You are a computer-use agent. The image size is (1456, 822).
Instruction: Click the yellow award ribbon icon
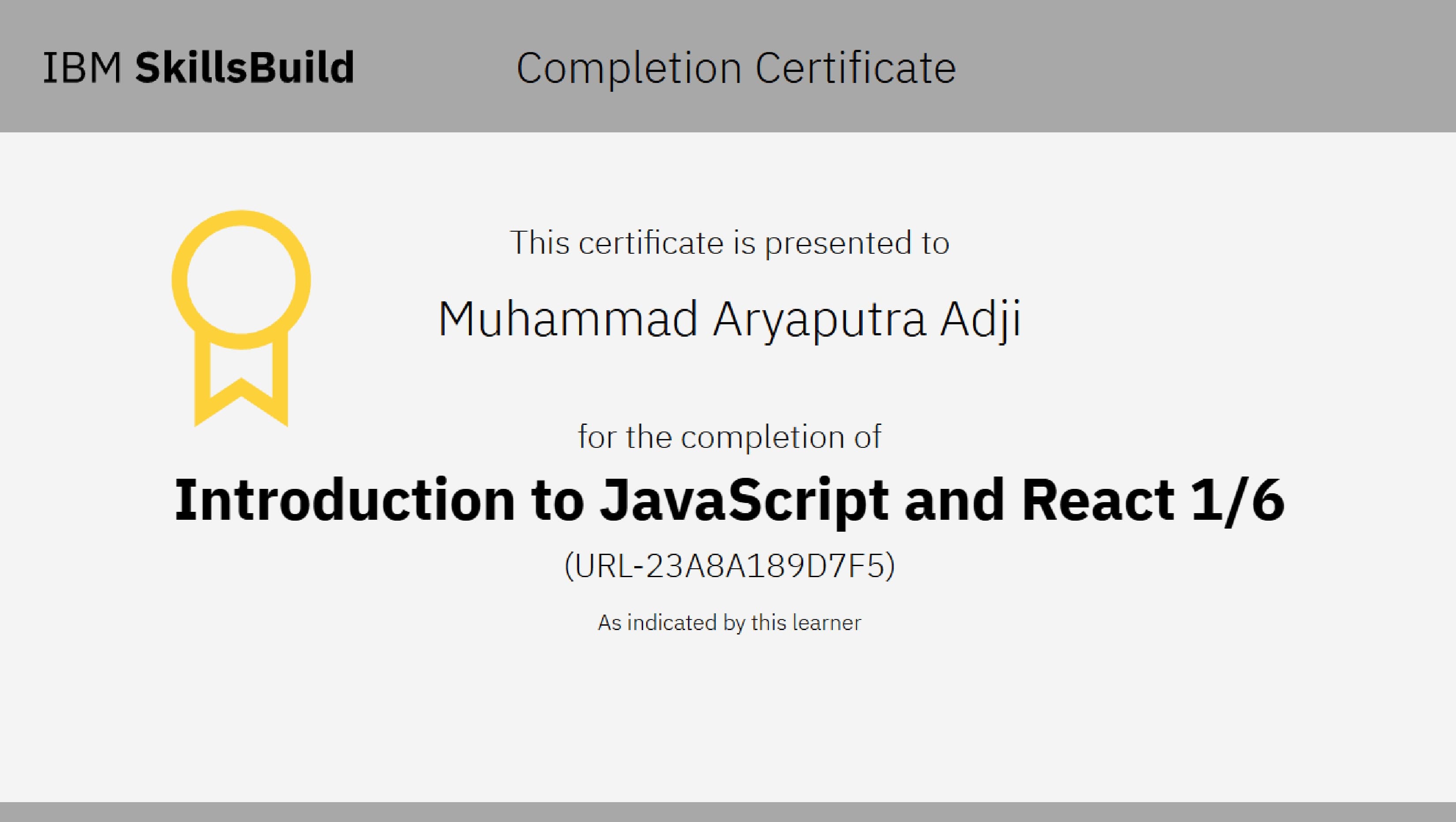pos(241,318)
